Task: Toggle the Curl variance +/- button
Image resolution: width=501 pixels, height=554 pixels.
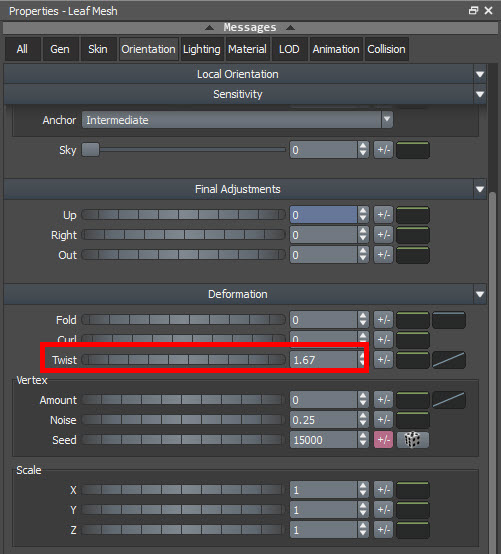Action: [x=383, y=339]
